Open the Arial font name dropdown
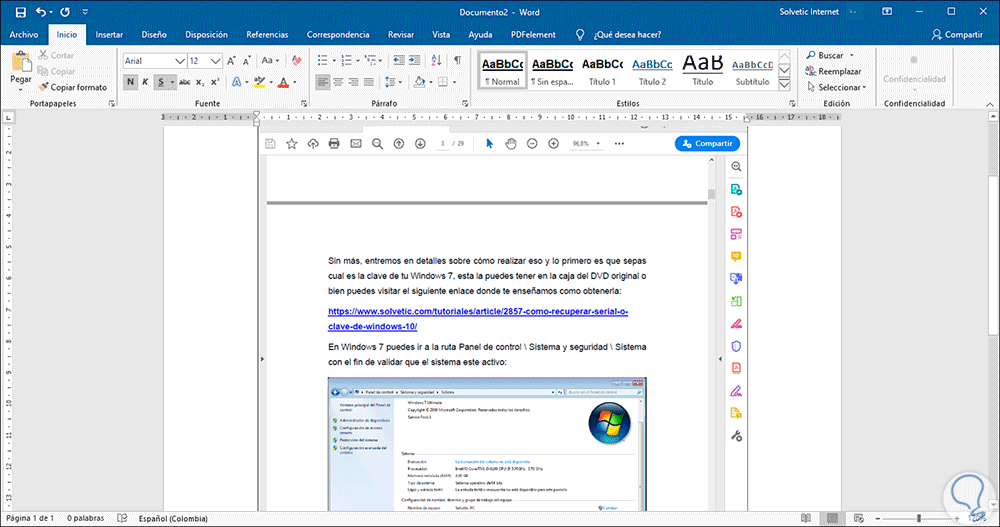 click(180, 61)
